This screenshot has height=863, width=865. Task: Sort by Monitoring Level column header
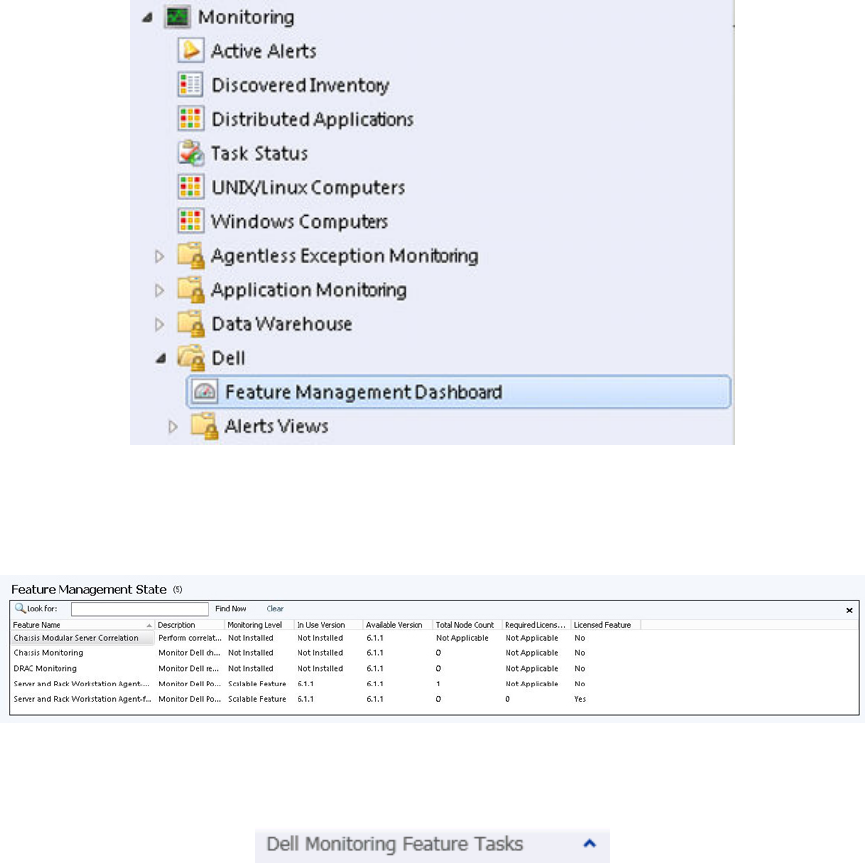click(259, 625)
